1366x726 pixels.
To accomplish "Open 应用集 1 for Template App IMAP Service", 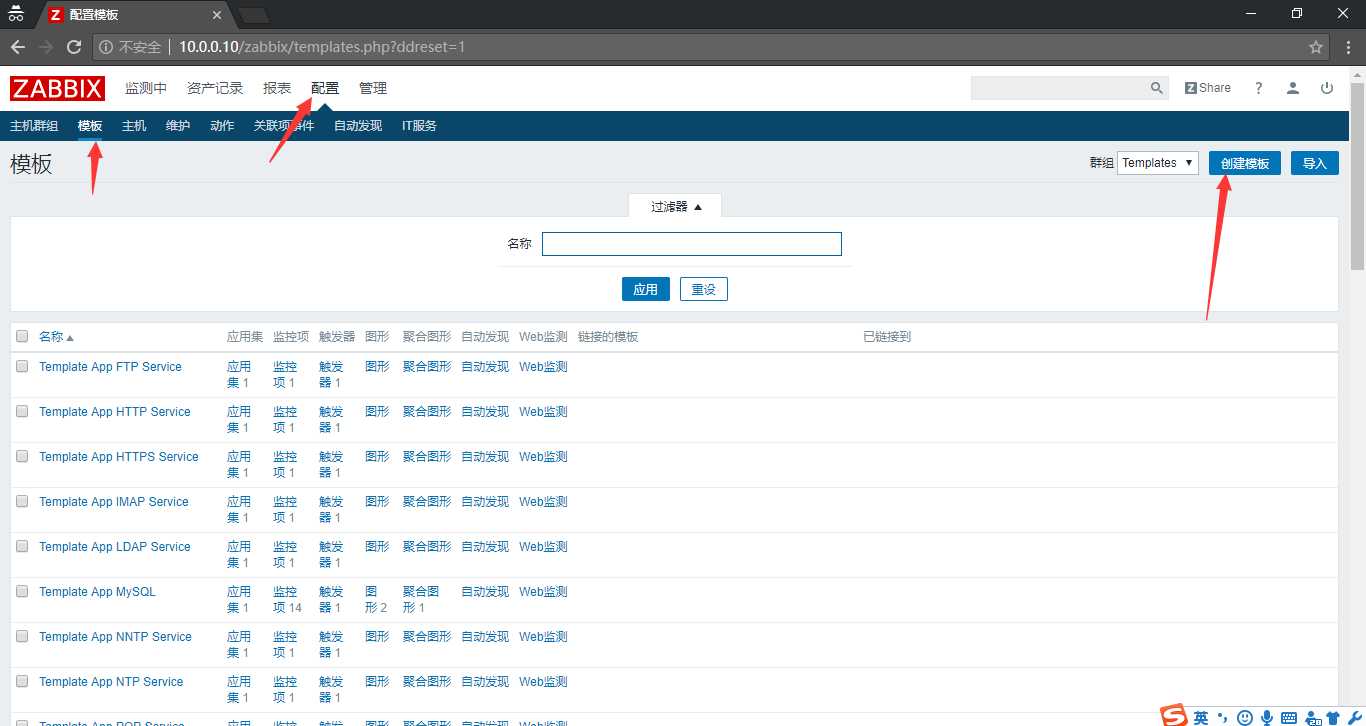I will (x=239, y=509).
